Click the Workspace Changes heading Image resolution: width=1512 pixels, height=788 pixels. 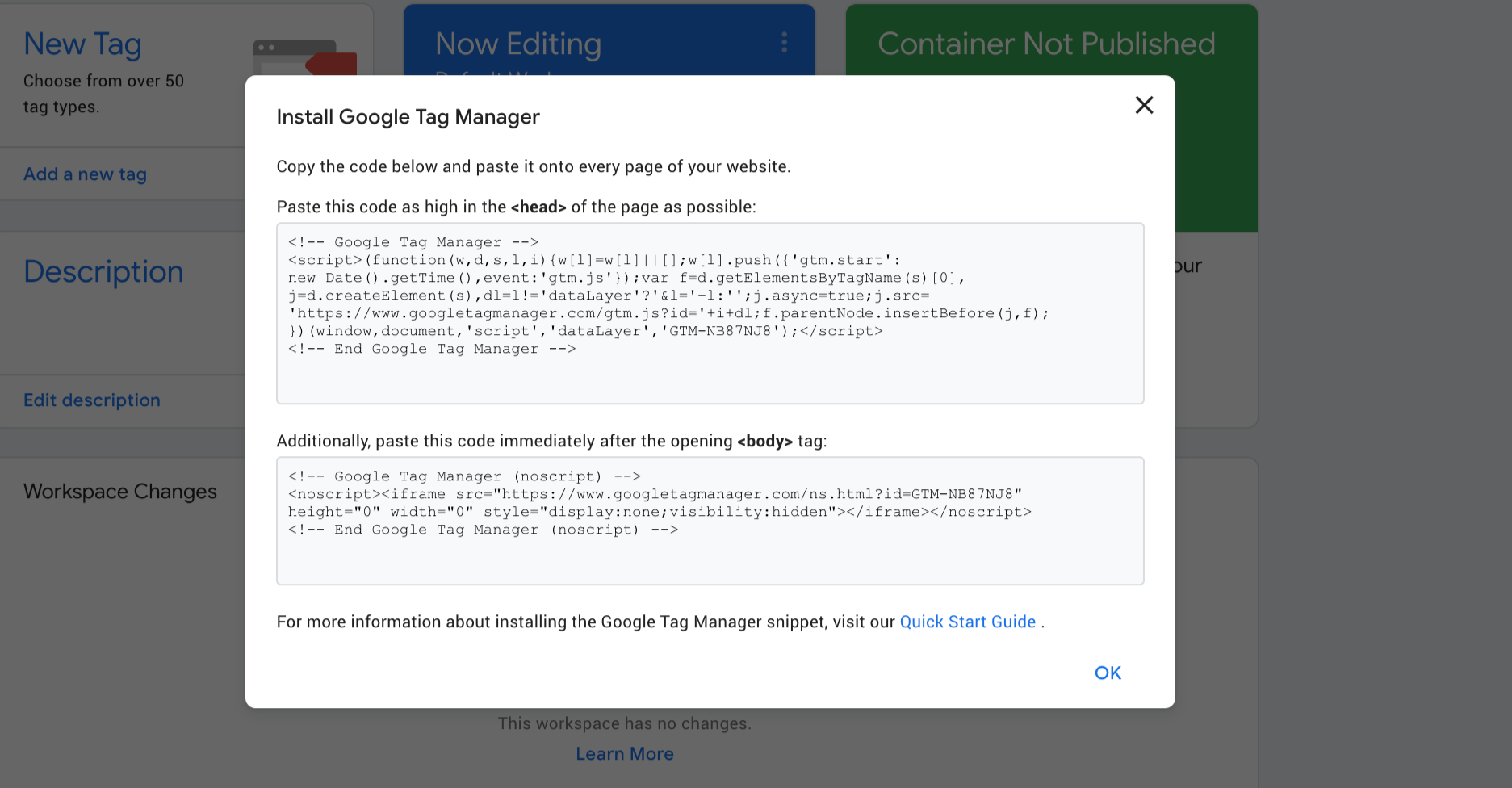(x=120, y=492)
